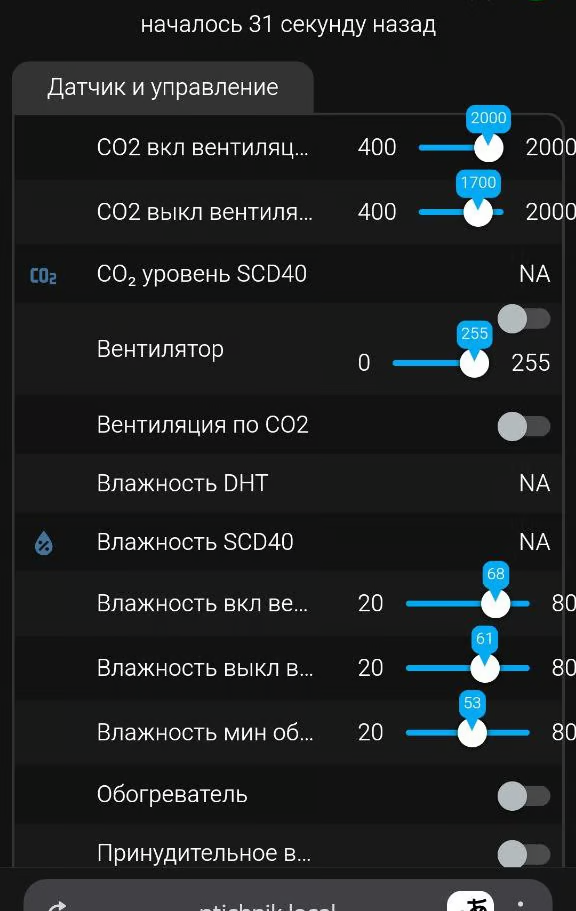Click the Влажность мин slider handle at 53
Screen dimensions: 576x911
[472, 733]
